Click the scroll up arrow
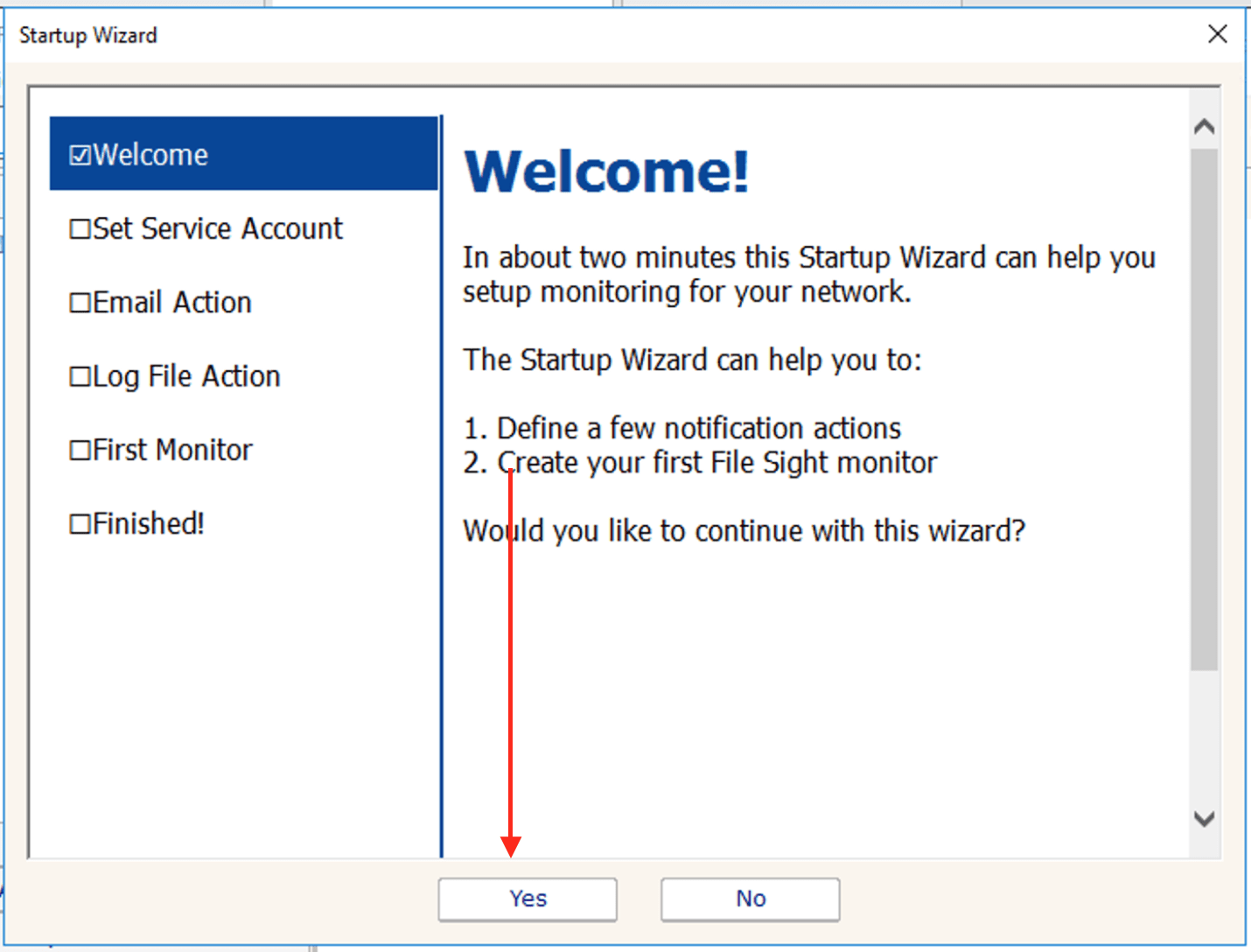 click(1205, 127)
